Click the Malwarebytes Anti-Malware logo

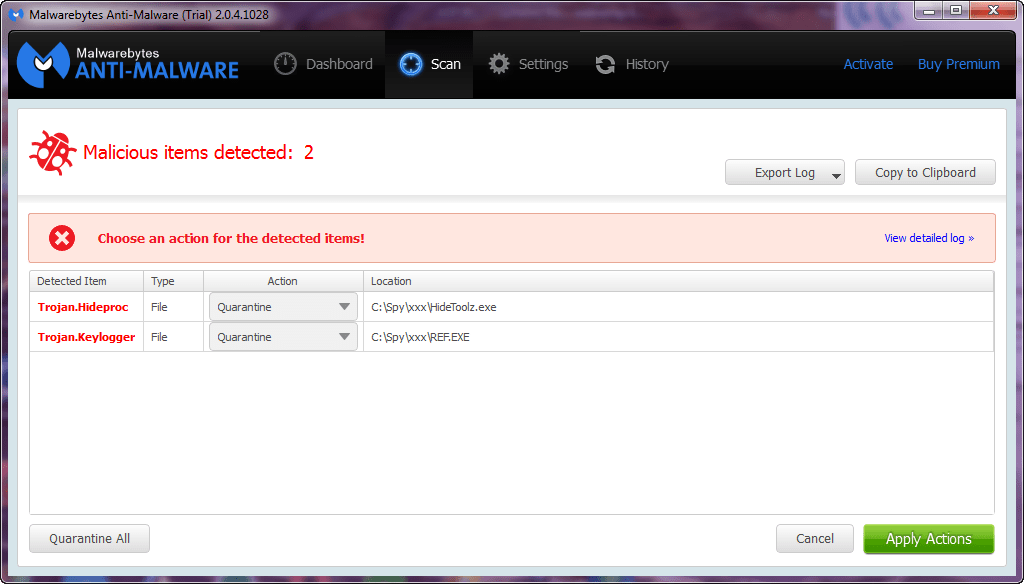[127, 64]
